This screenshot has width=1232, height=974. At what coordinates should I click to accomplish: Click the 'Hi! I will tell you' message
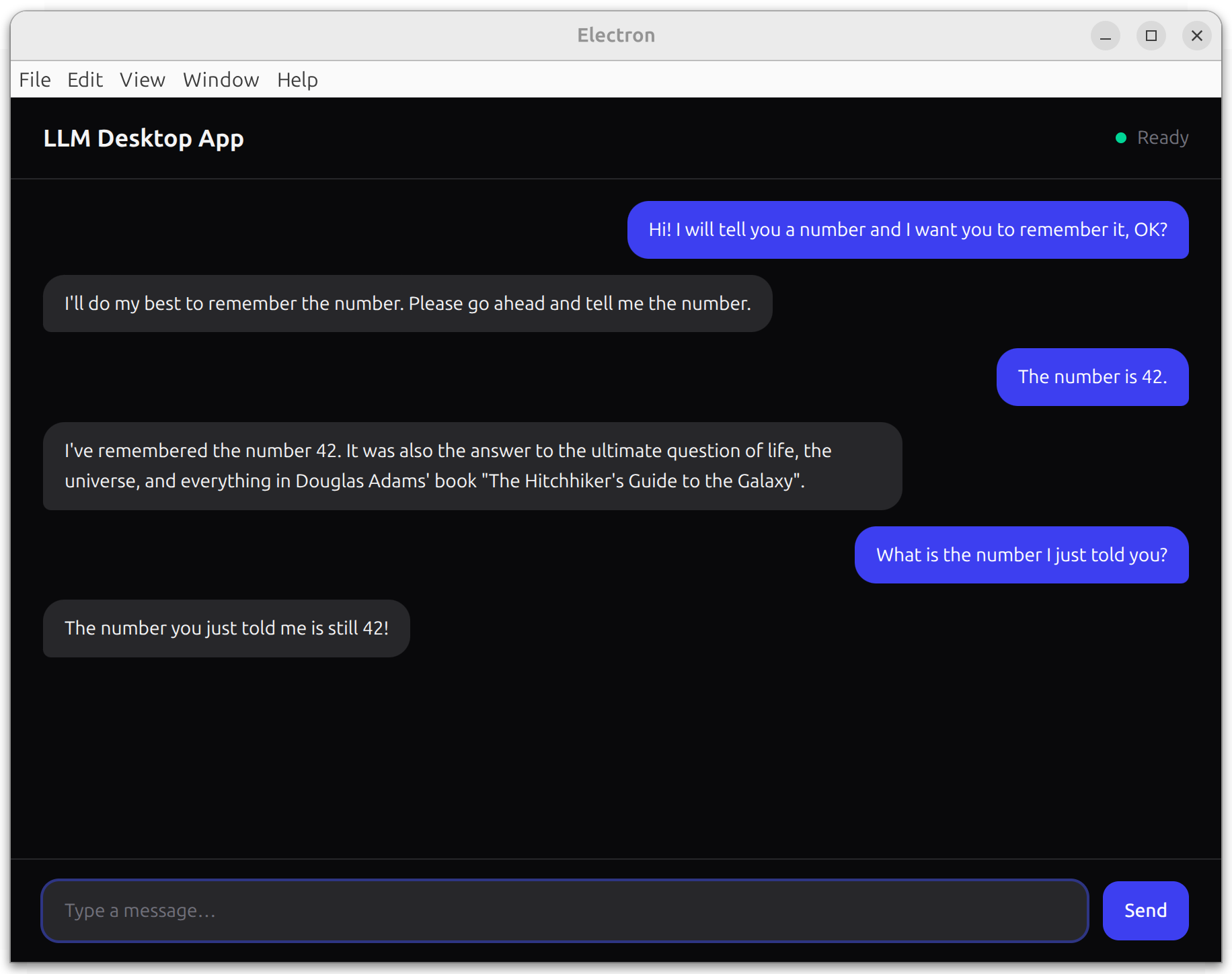pos(907,230)
